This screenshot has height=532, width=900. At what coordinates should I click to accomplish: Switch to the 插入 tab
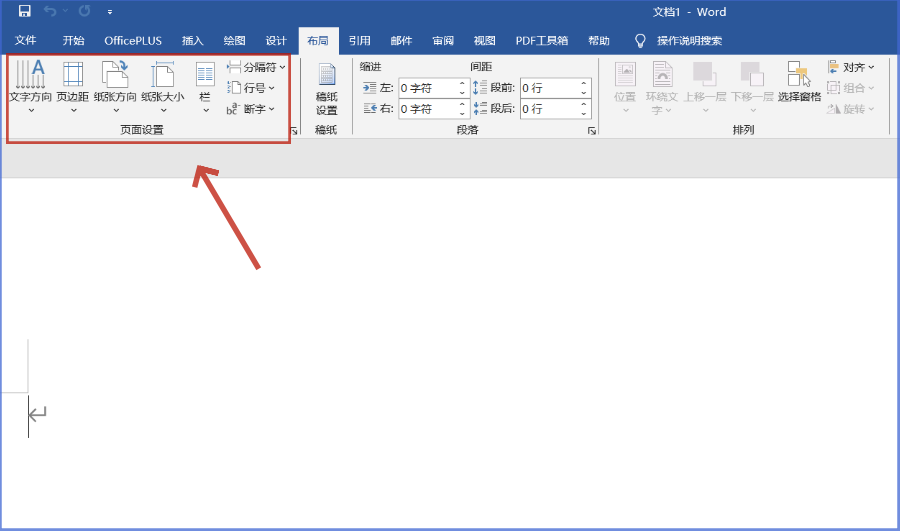coord(192,41)
